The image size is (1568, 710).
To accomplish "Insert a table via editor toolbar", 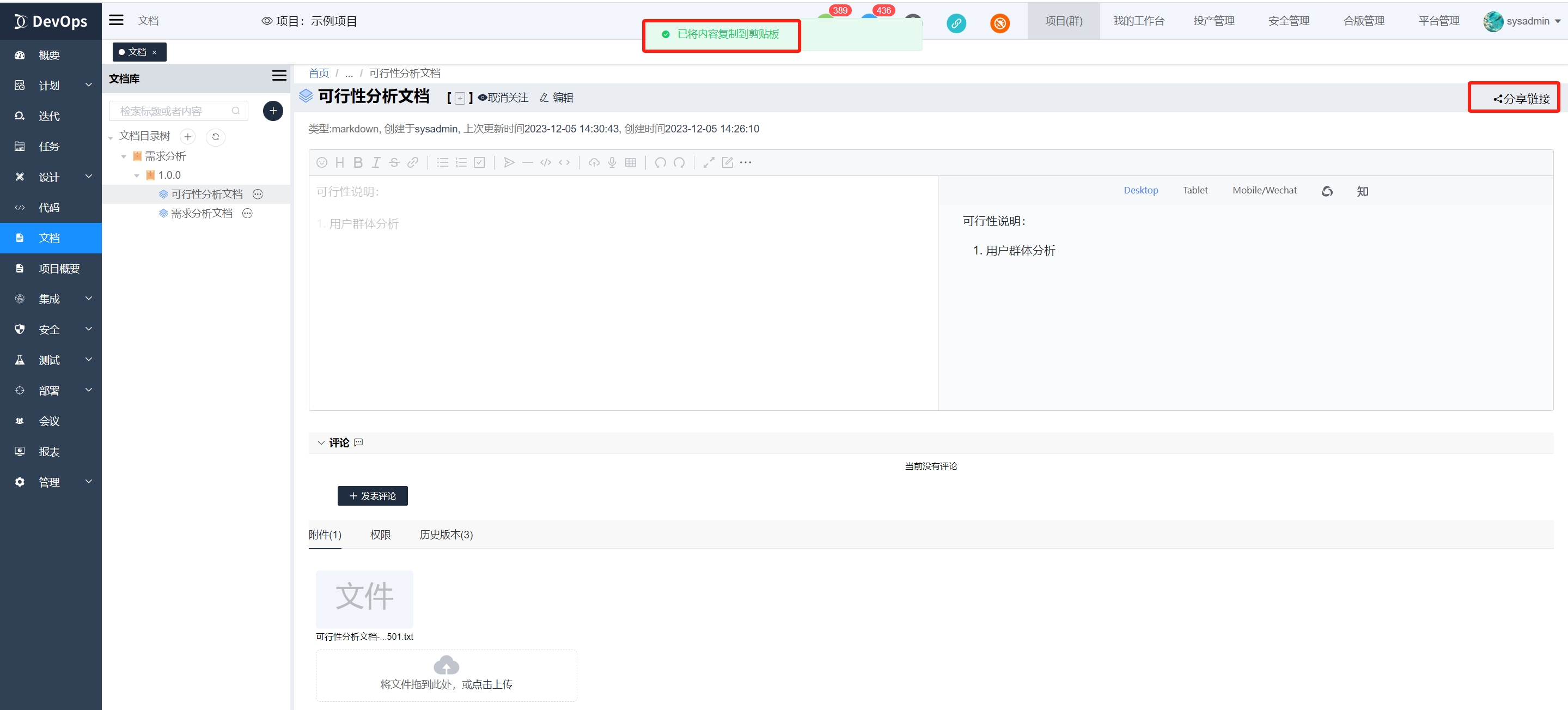I will click(631, 162).
